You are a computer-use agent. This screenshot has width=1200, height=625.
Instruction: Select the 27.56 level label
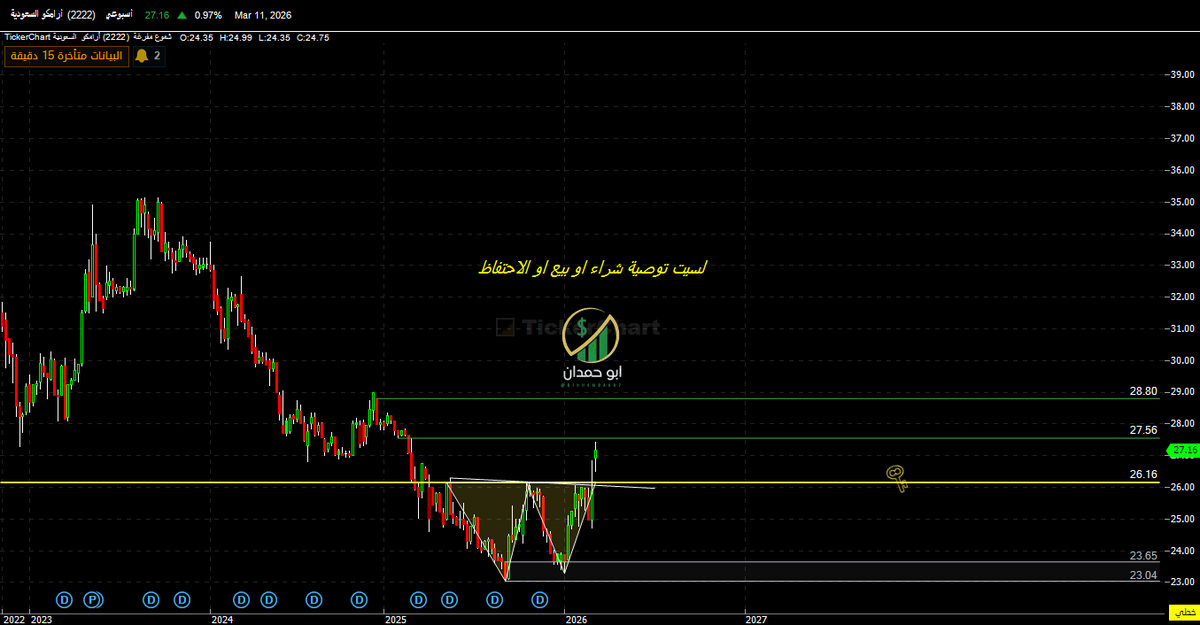pos(1143,430)
